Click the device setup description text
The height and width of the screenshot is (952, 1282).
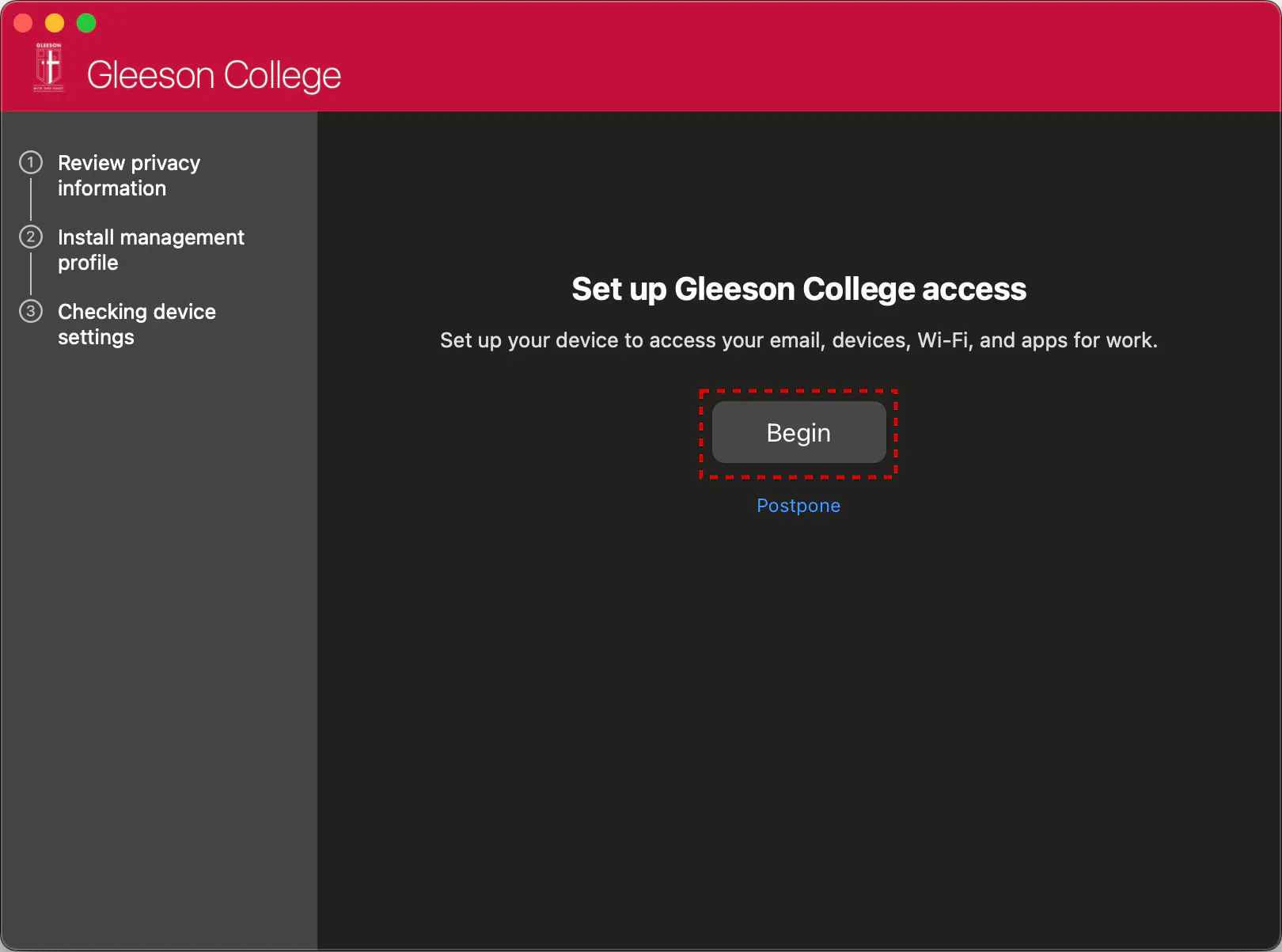(x=798, y=340)
